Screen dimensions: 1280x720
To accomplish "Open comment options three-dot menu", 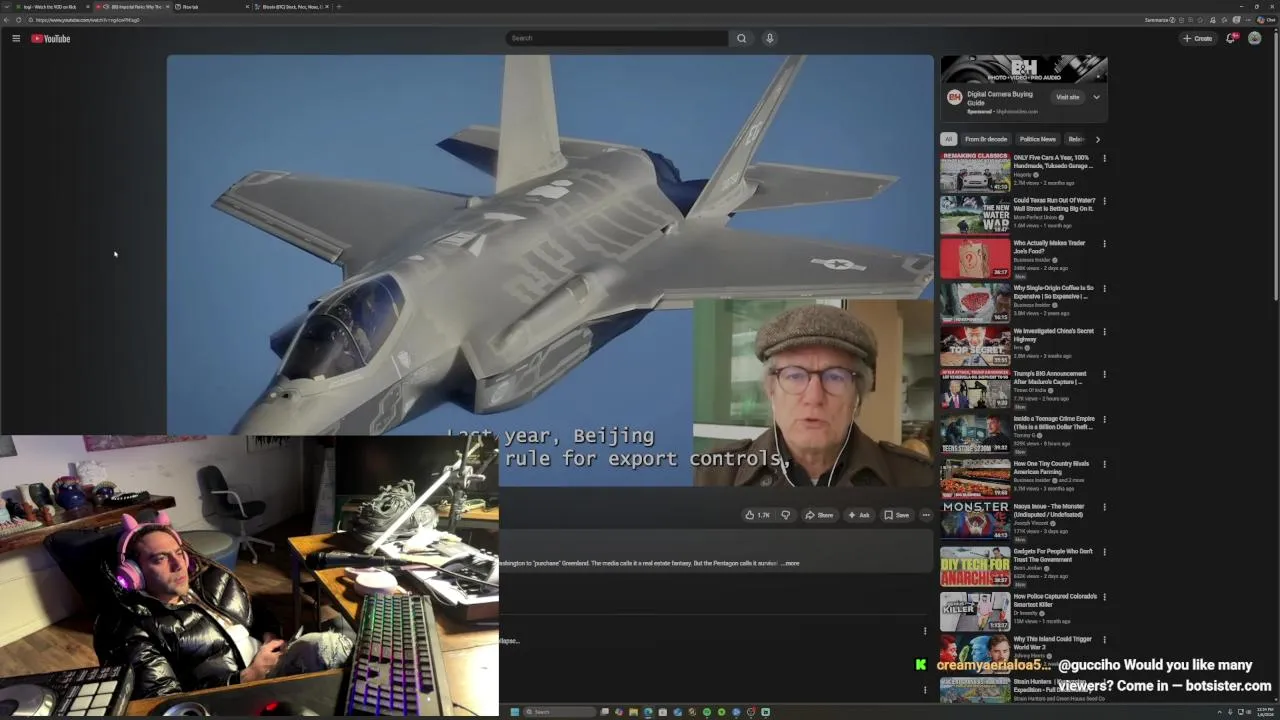I will pos(925,631).
